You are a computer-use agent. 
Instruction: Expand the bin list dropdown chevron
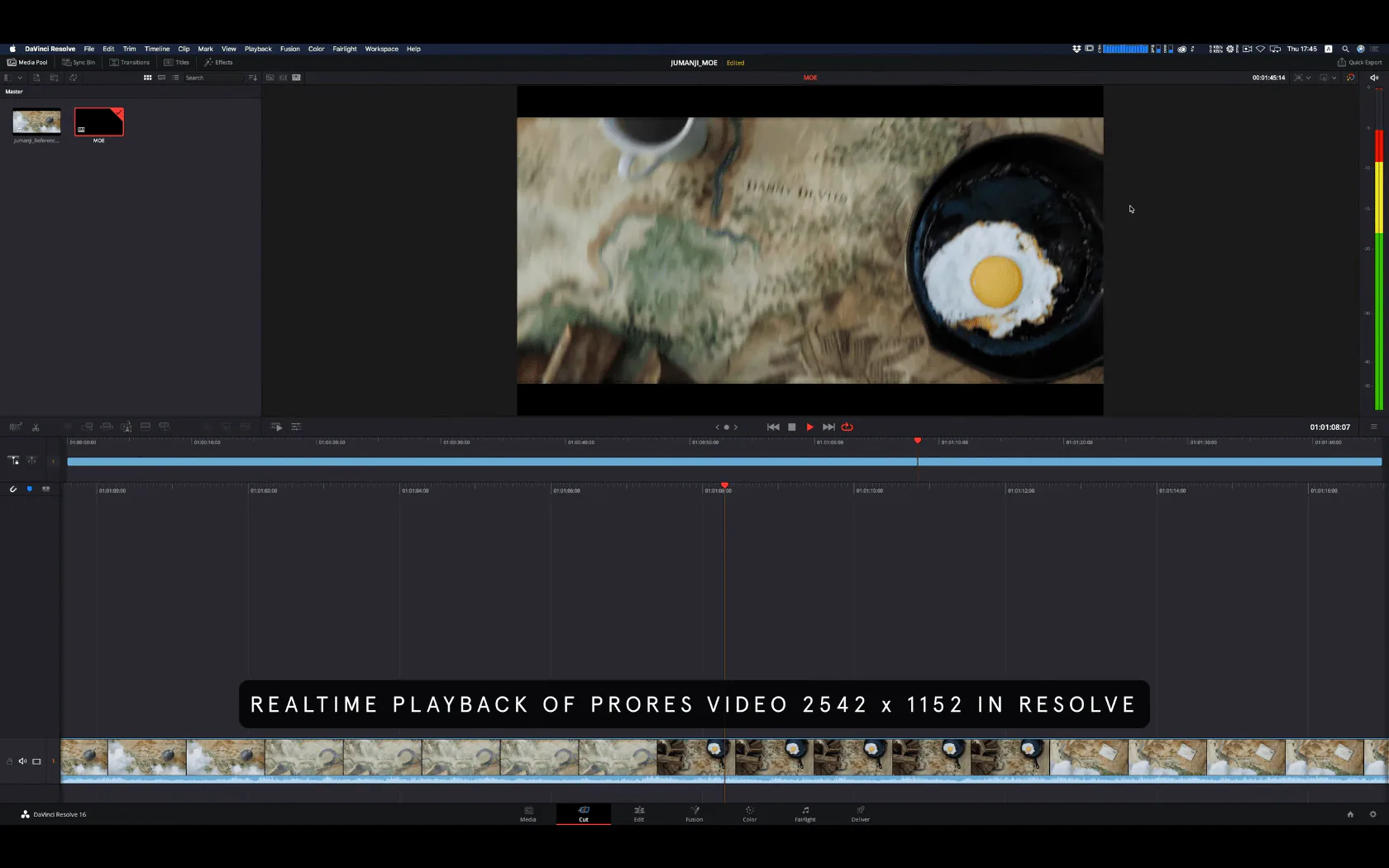tap(20, 78)
